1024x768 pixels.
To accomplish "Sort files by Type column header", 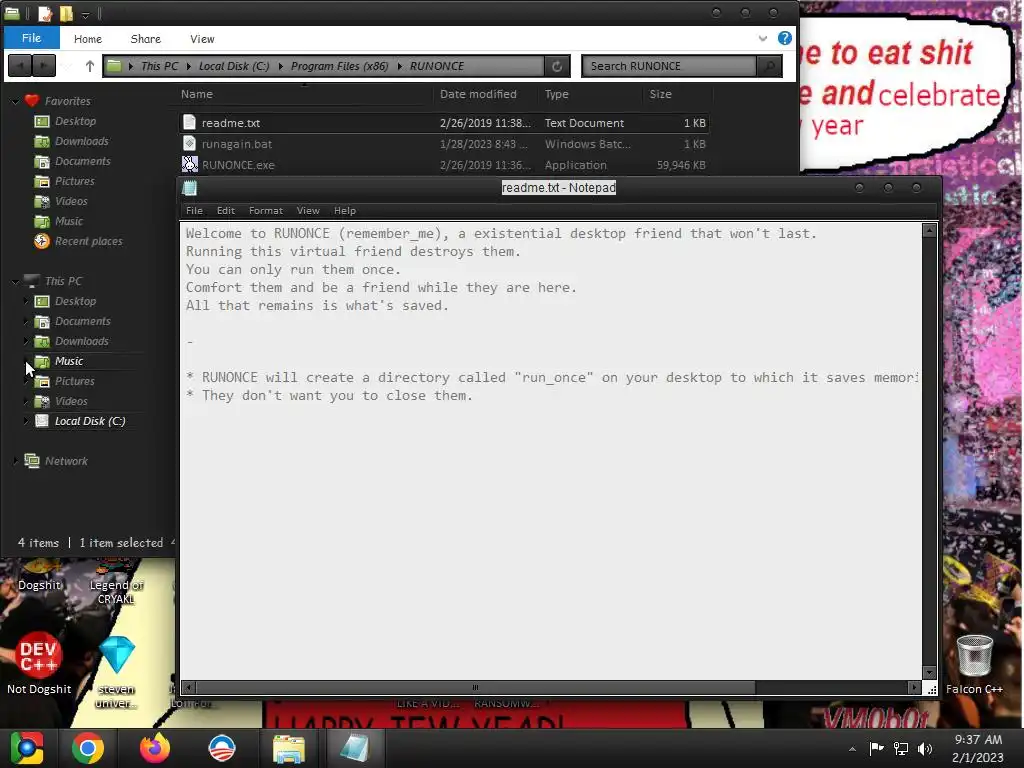I will point(556,94).
